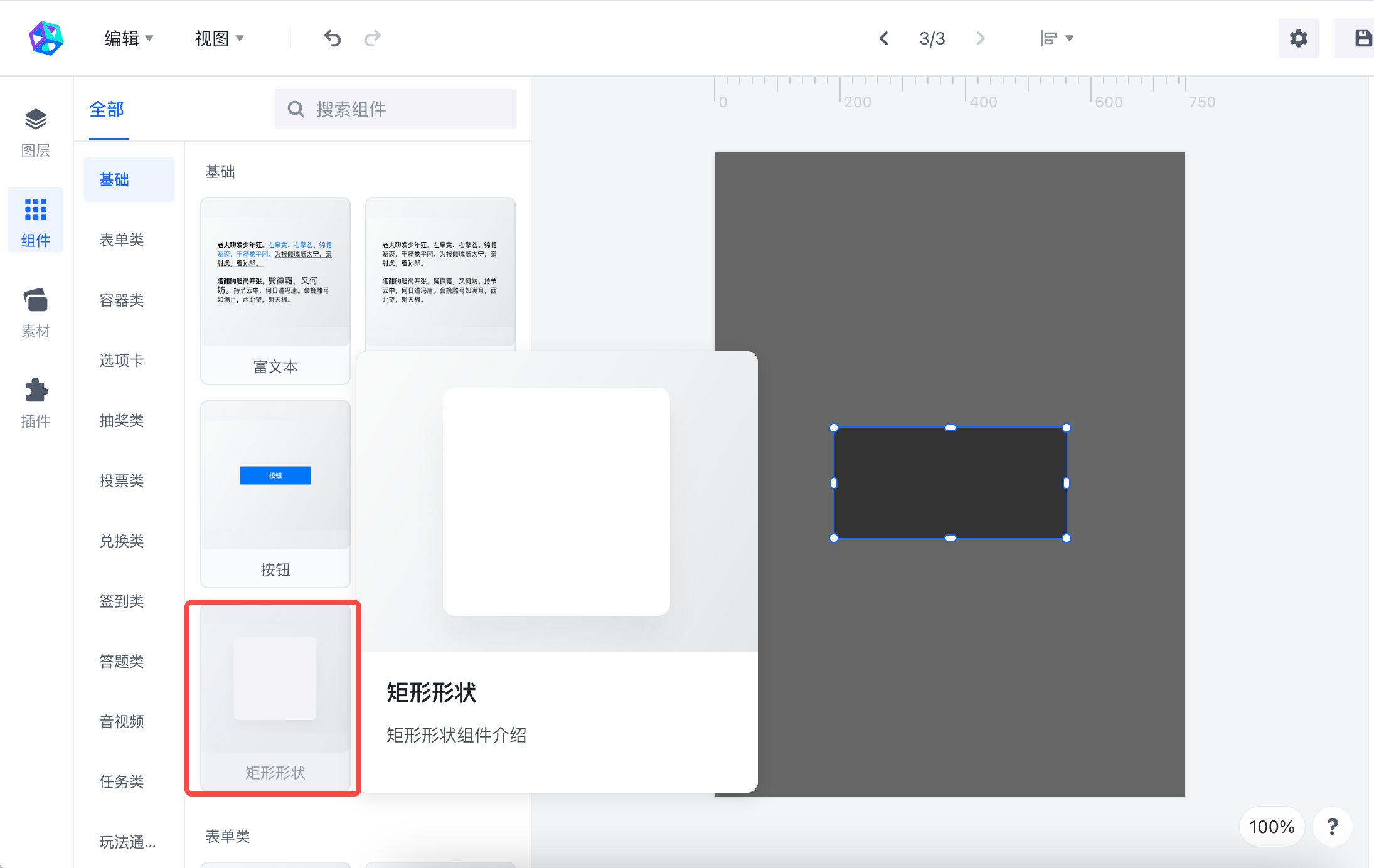Open the help question mark button
Viewport: 1374px width, 868px height.
(x=1333, y=827)
